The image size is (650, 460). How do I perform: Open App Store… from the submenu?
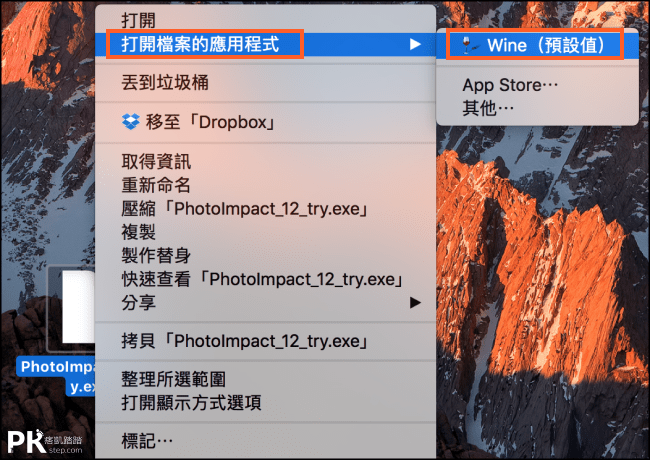coord(537,85)
